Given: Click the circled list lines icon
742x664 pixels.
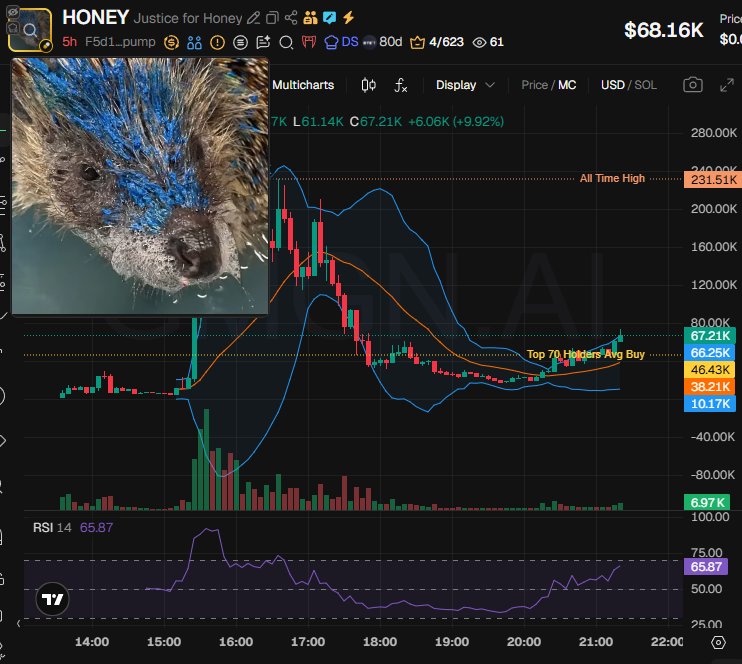Looking at the screenshot, I should (x=240, y=43).
